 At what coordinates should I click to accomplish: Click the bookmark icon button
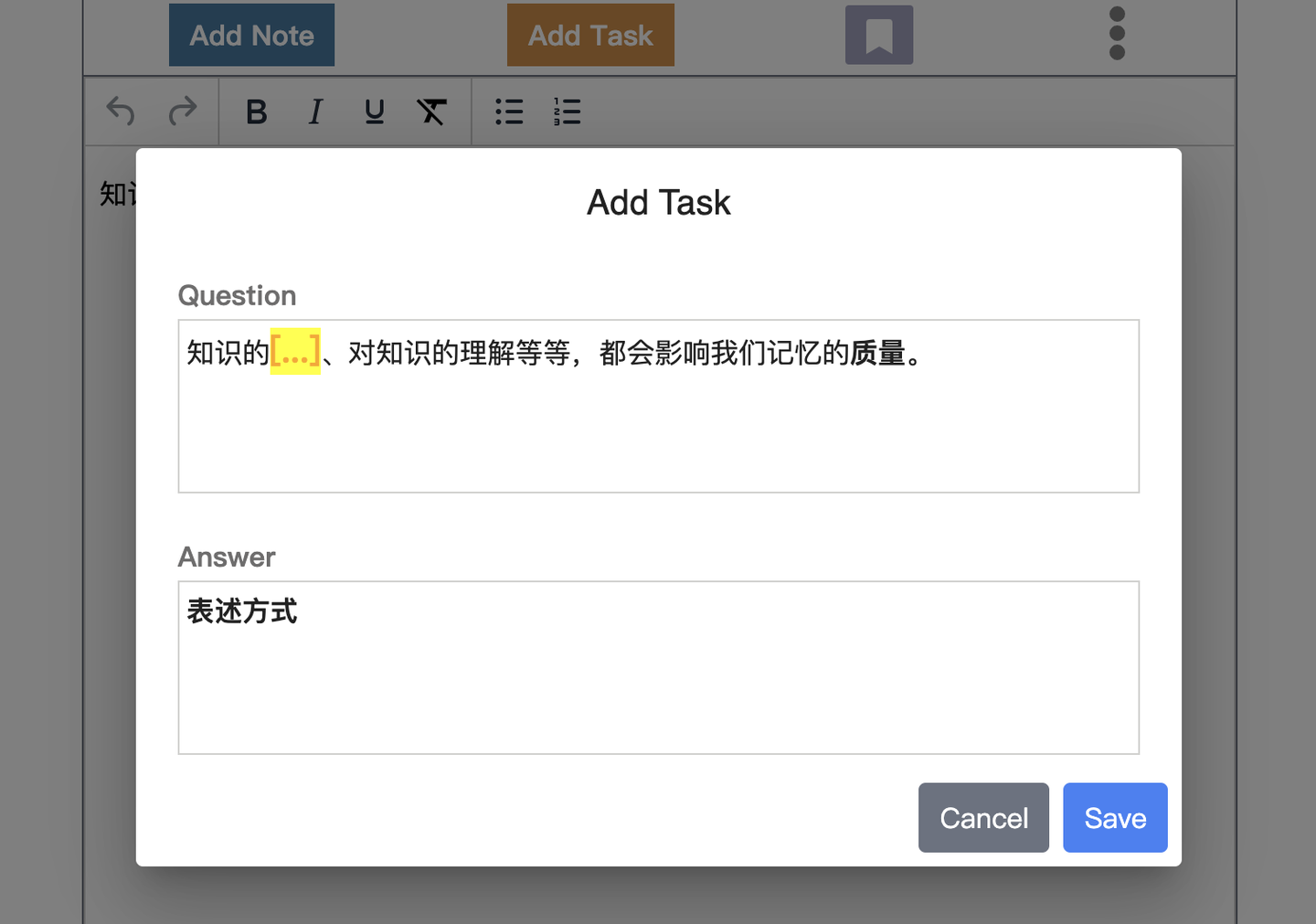879,35
